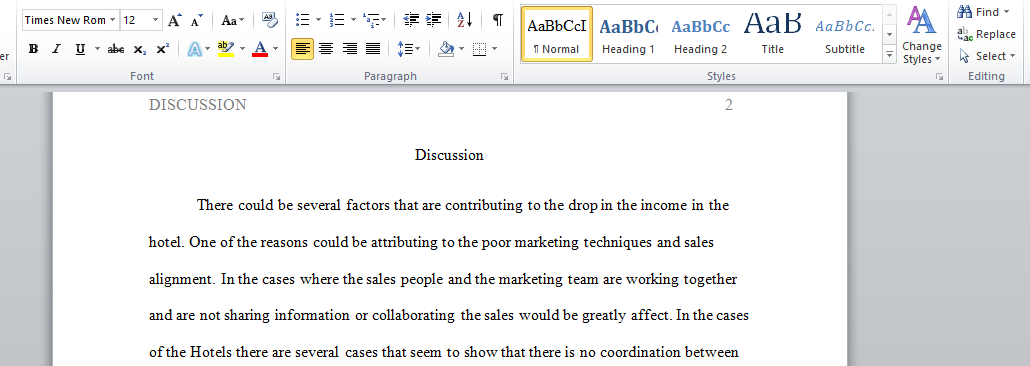Viewport: 1030px width, 366px height.
Task: Click the word 'collaborating' in the document
Action: pos(413,315)
